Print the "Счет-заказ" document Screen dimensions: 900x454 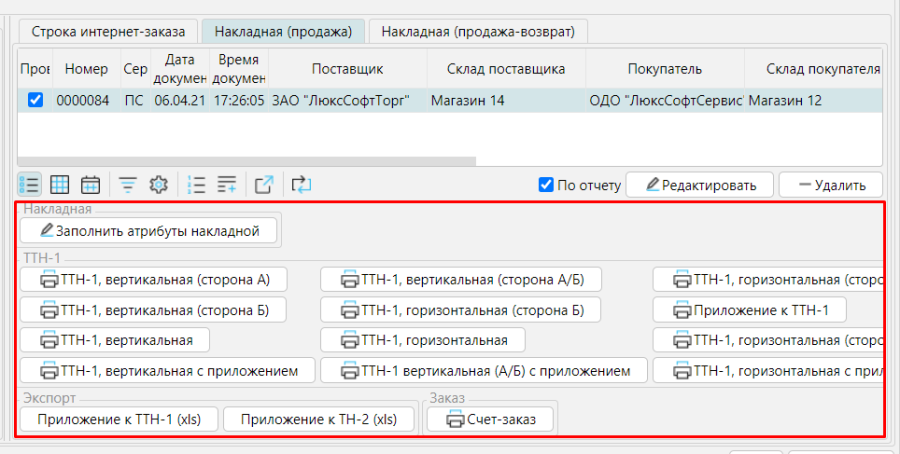490,419
